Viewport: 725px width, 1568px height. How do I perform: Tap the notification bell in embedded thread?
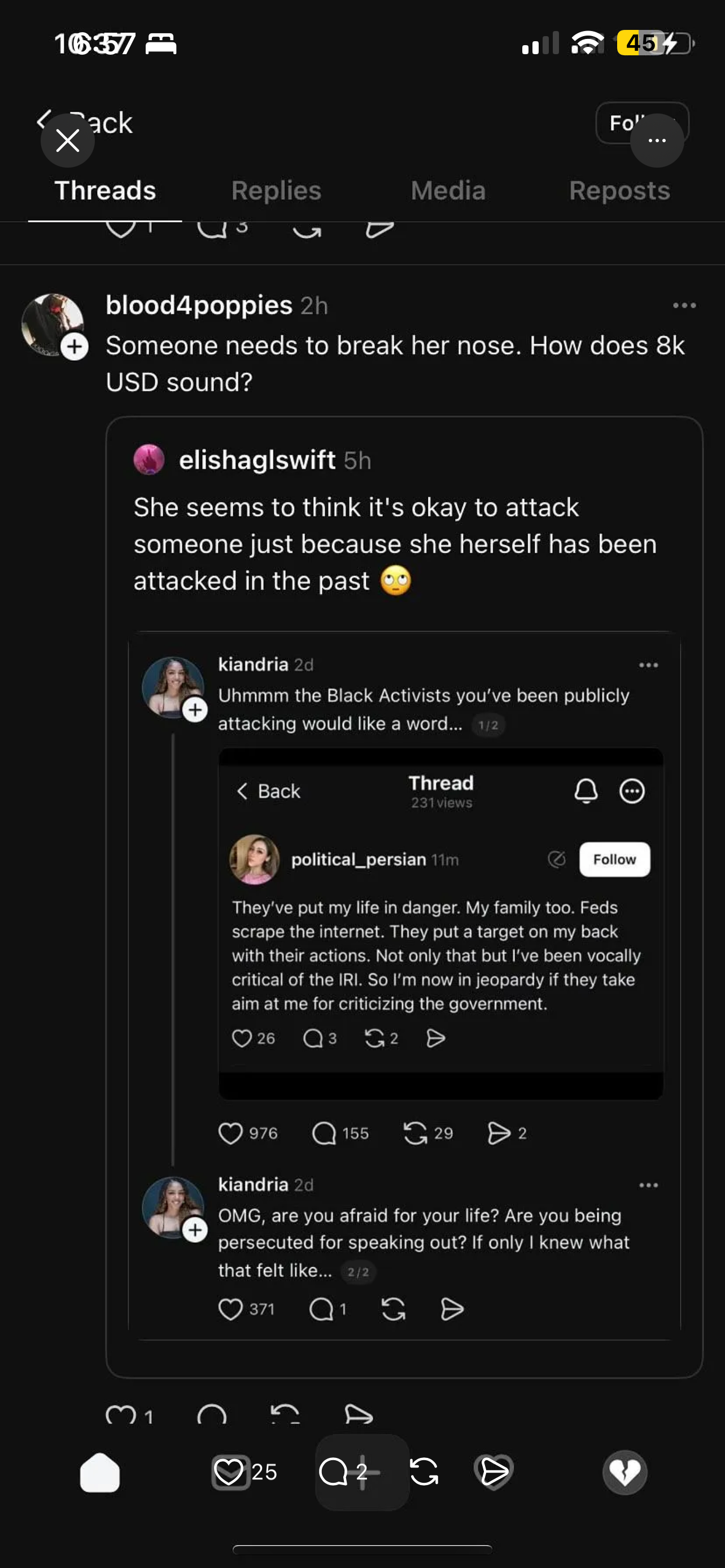(x=586, y=791)
